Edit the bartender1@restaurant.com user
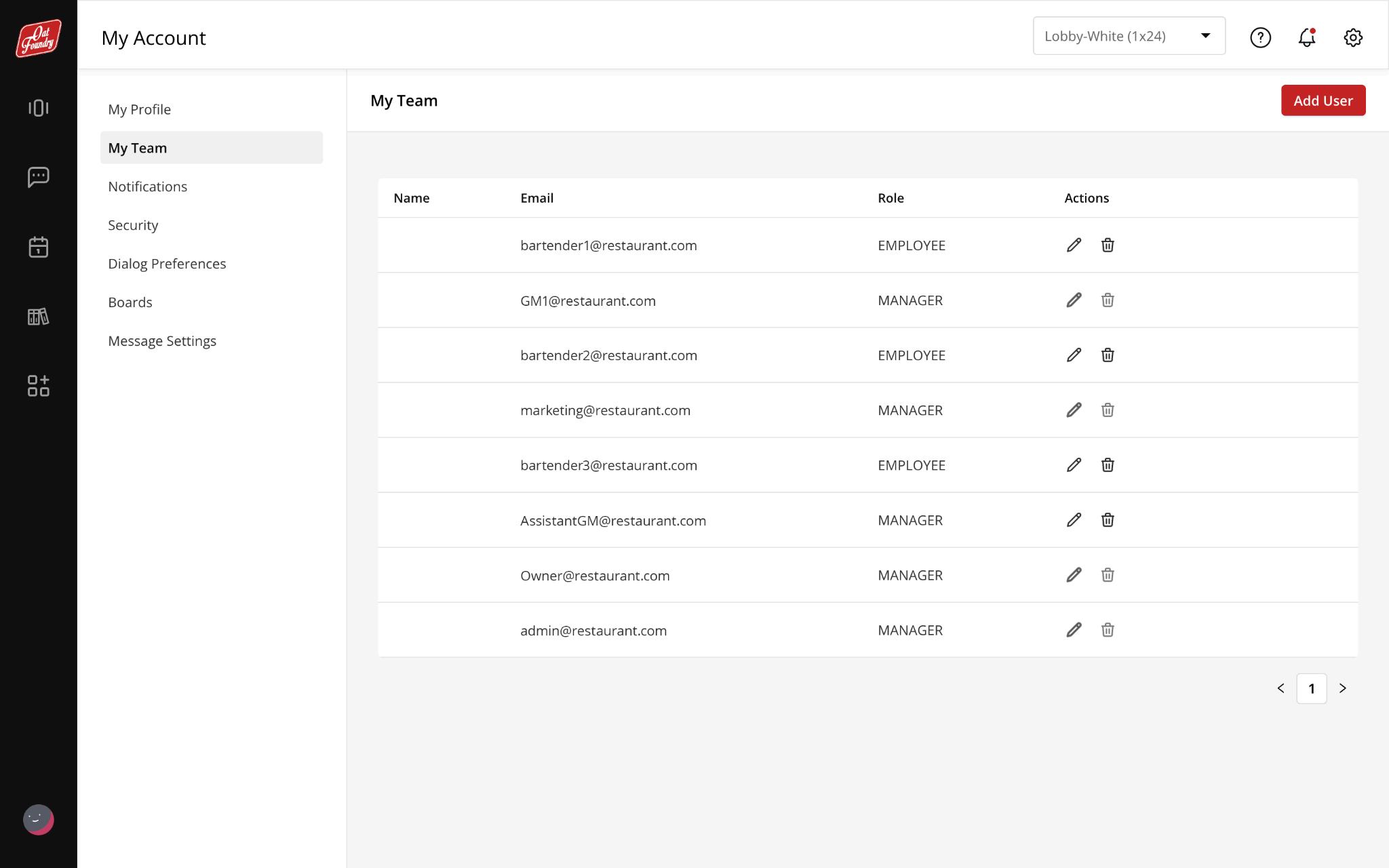This screenshot has height=868, width=1389. coord(1074,245)
